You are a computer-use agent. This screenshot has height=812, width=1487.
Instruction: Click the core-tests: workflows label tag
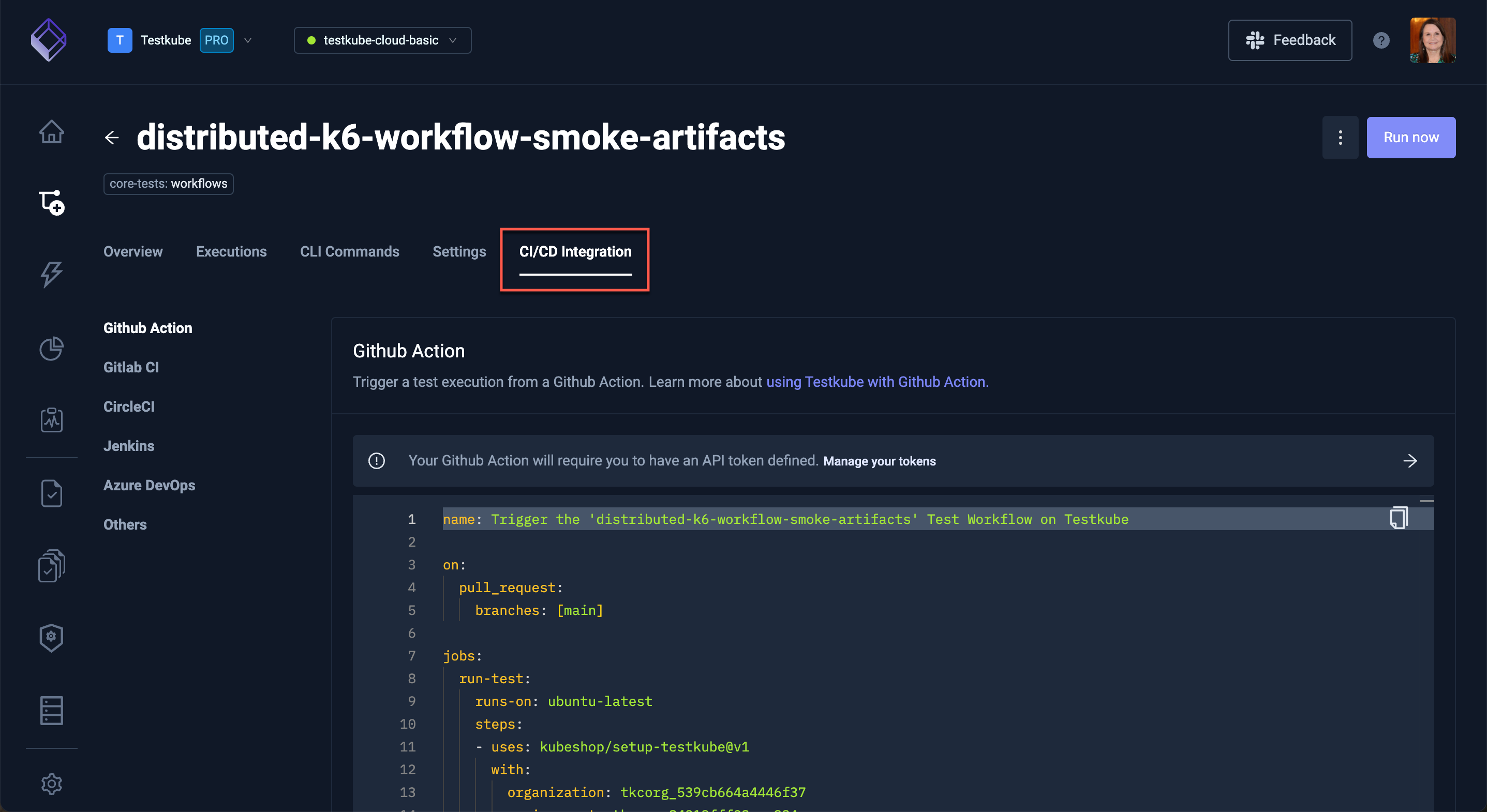(169, 184)
